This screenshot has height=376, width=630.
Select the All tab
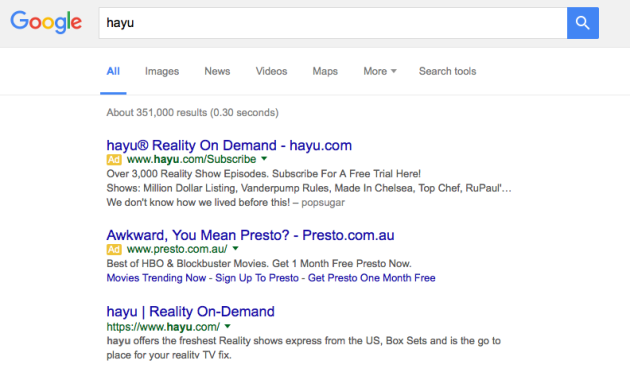[x=113, y=71]
